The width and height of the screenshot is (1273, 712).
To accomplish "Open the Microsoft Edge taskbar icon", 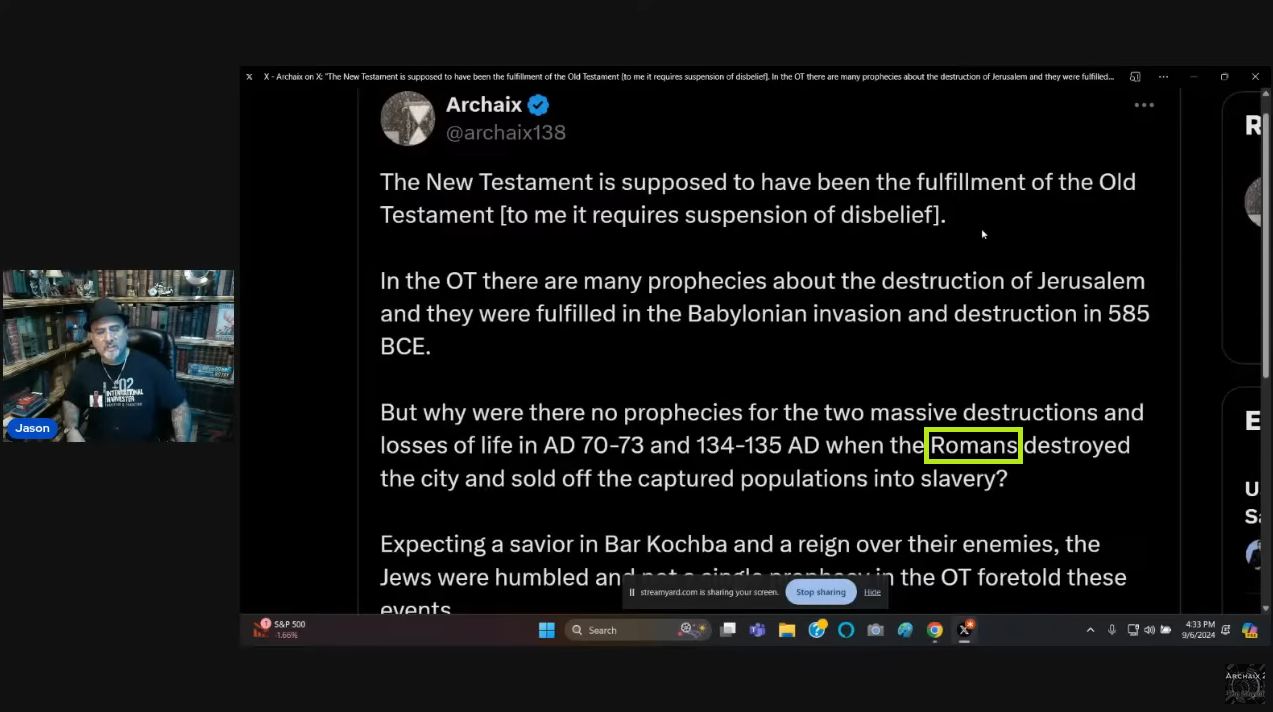I will [906, 630].
